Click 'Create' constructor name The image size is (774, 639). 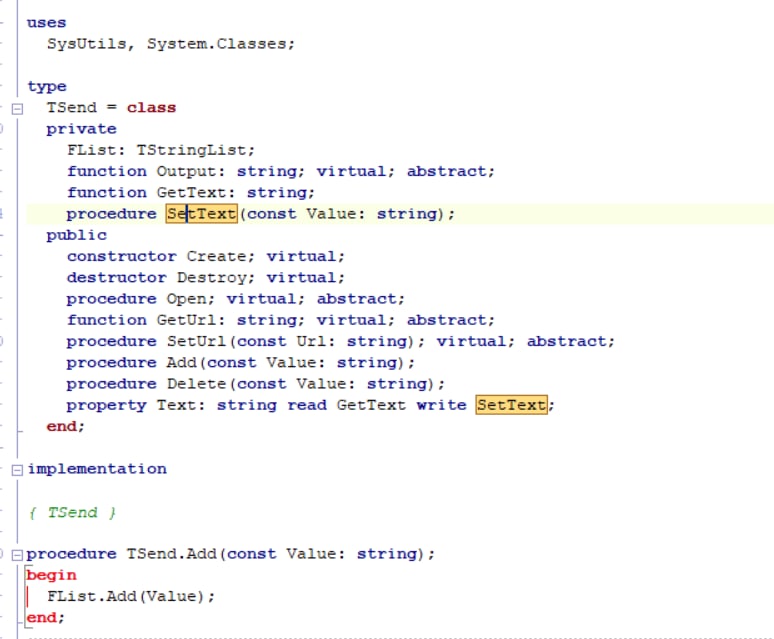coord(216,257)
